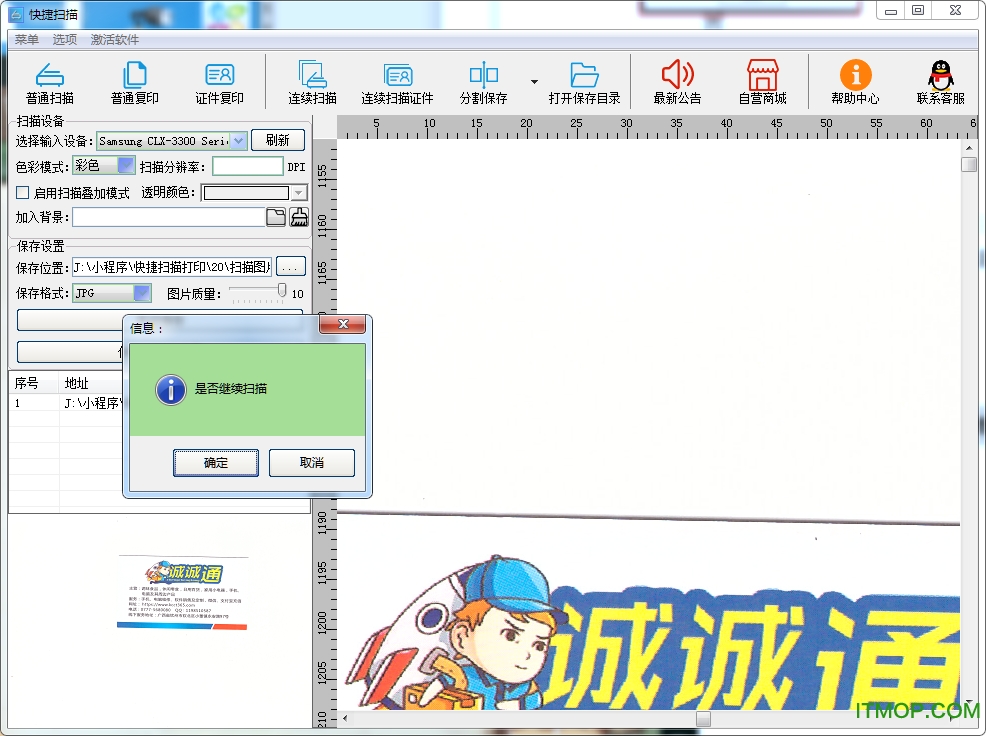Click the 扫描分辨率 DPI input field
This screenshot has width=986, height=736.
click(248, 167)
